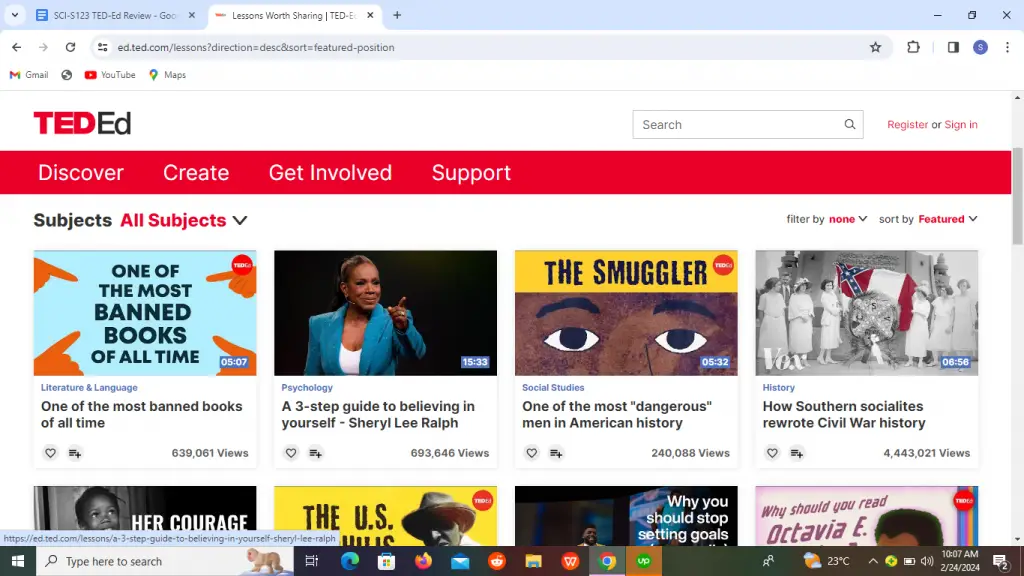Reload the page using refresh icon
This screenshot has width=1024, height=576.
pyautogui.click(x=70, y=47)
